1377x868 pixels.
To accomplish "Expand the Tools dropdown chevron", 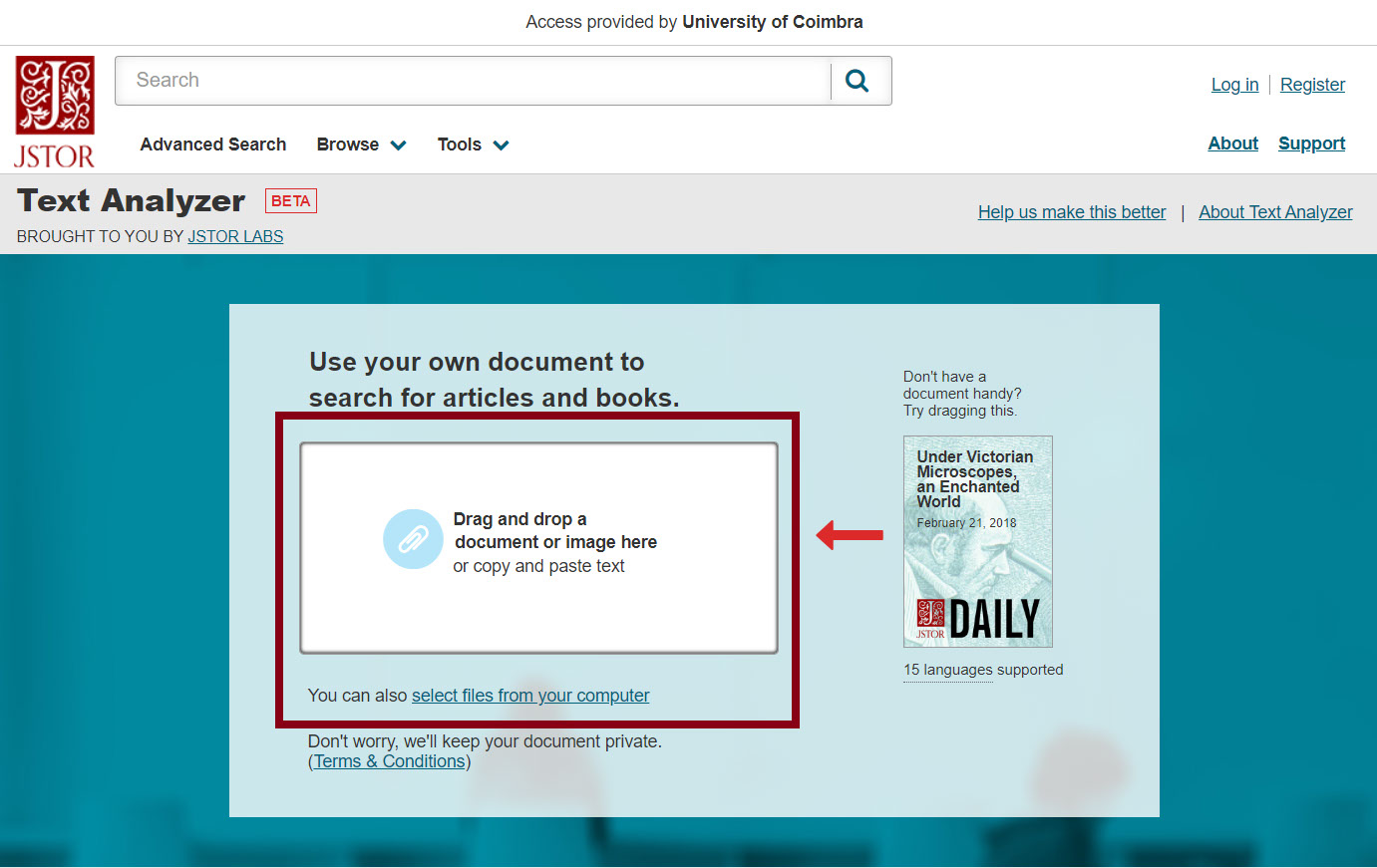I will pyautogui.click(x=501, y=145).
